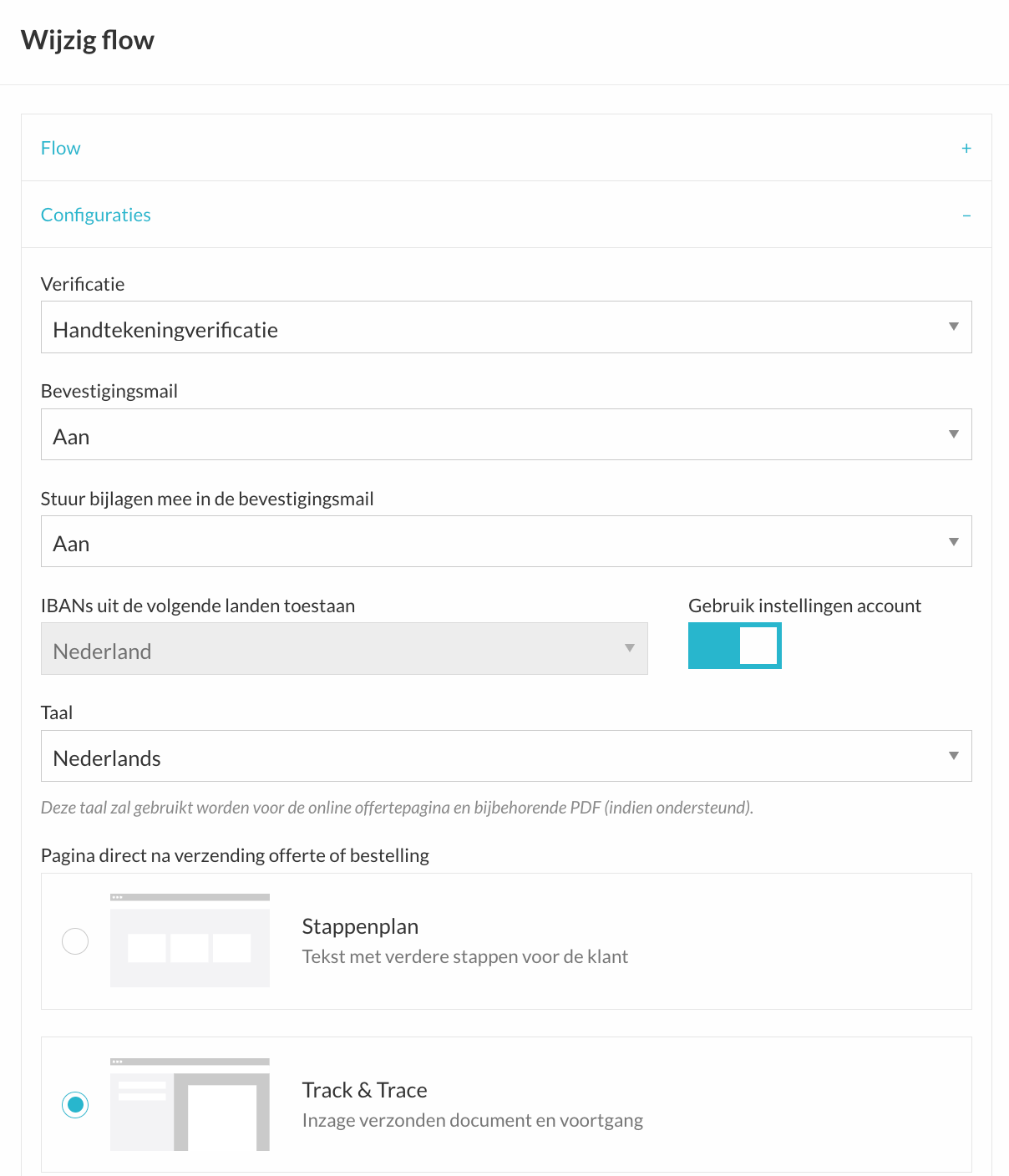Expand the Flow section plus icon
The width and height of the screenshot is (1009, 1176).
(966, 148)
